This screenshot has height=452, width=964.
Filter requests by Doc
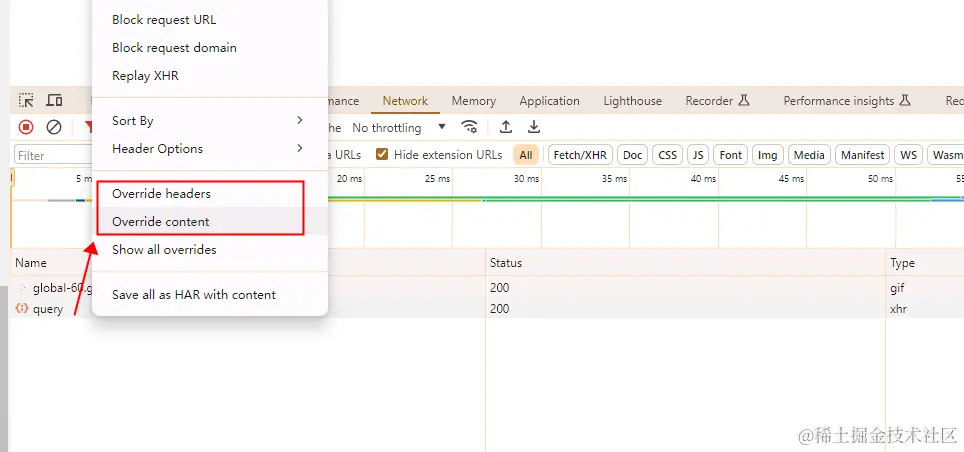tap(633, 155)
